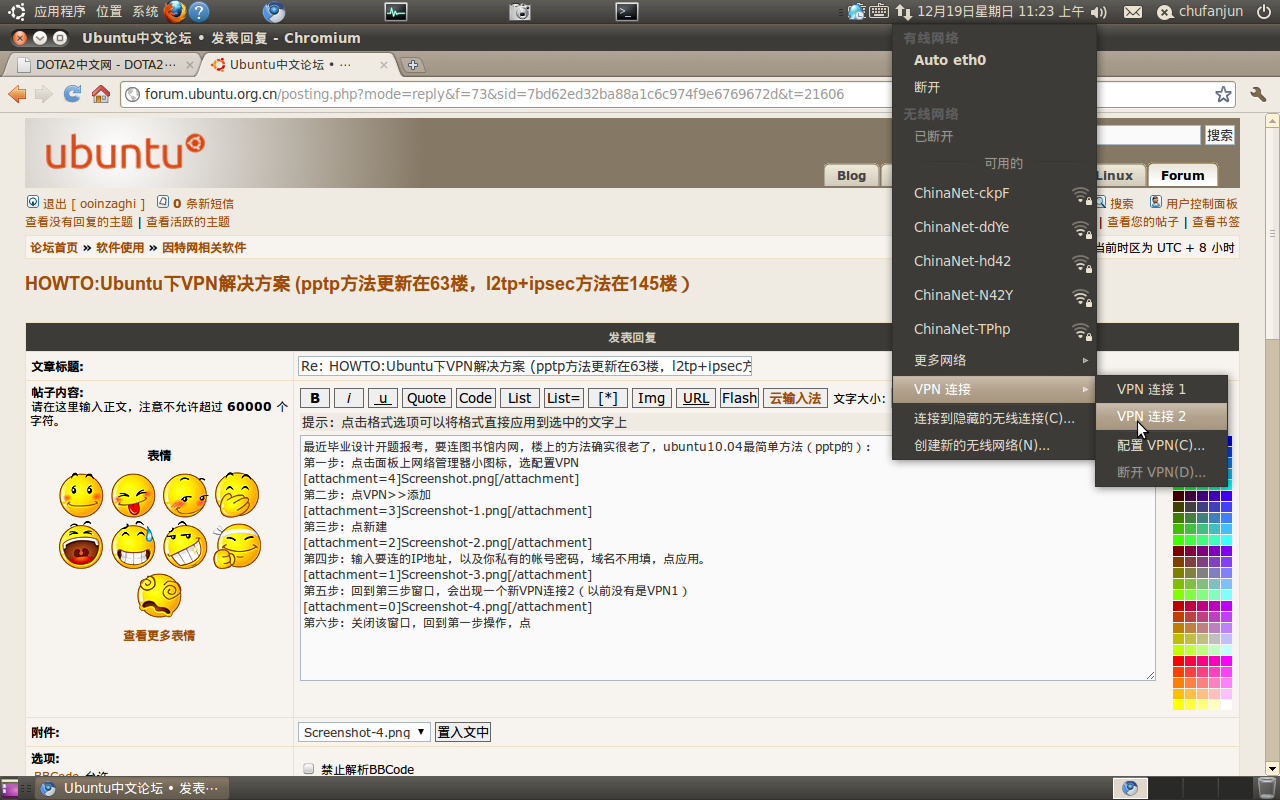
Task: Connect to the ChinaNet-N42Y network
Action: (995, 295)
